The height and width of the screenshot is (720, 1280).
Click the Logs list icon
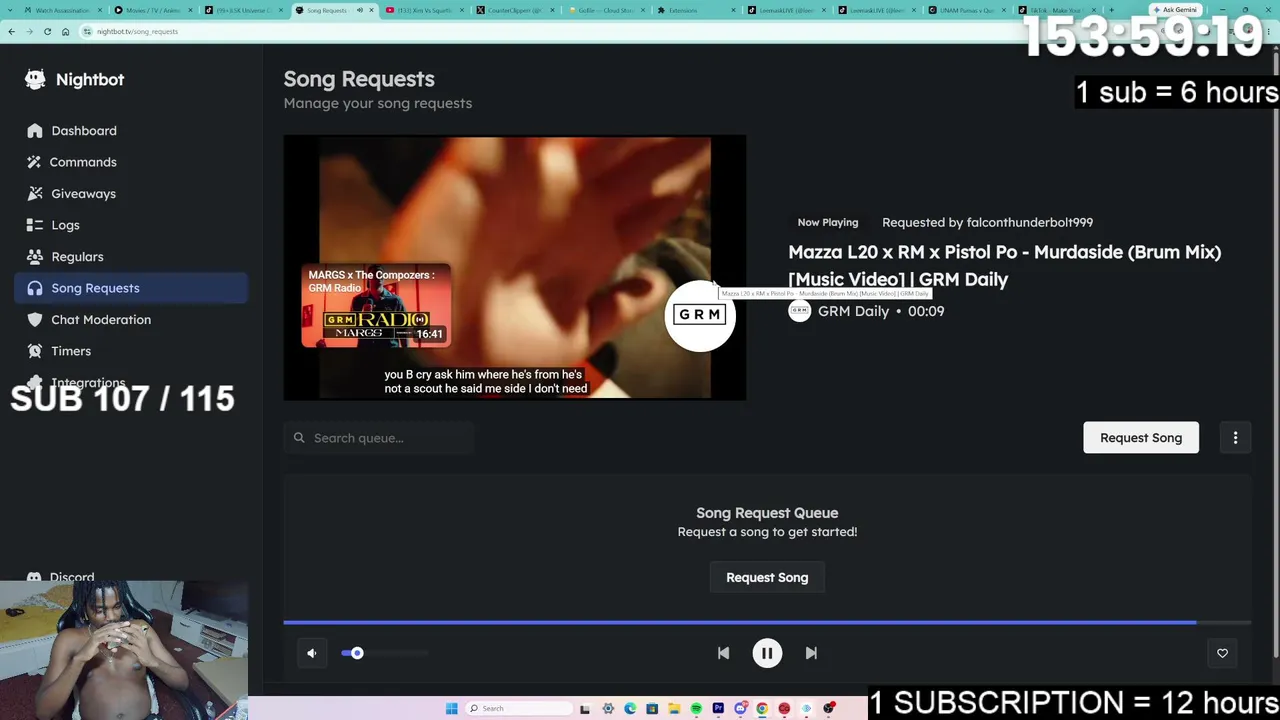click(35, 225)
